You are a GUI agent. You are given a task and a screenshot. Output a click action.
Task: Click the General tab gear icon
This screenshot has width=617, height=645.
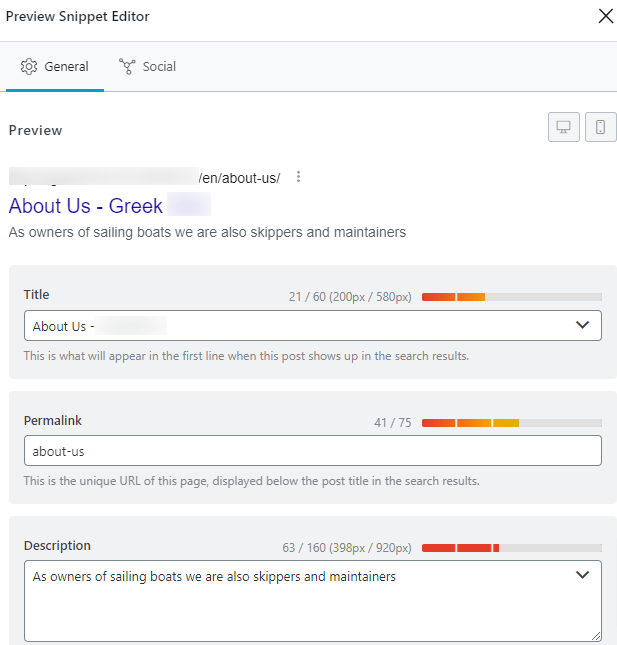[x=29, y=67]
